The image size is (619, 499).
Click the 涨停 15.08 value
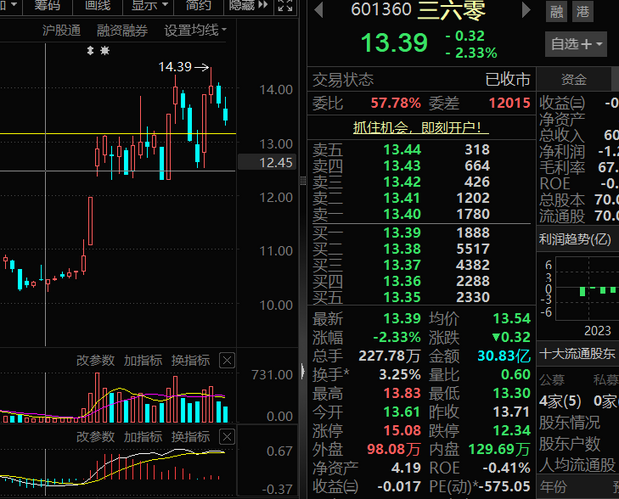pos(402,431)
